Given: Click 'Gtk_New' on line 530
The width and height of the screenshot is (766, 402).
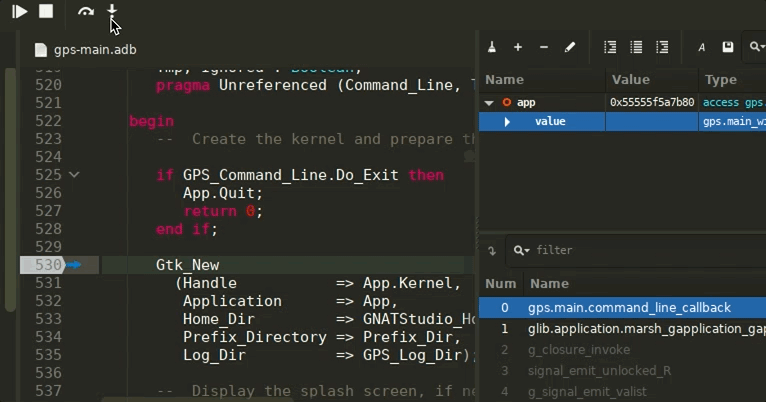Looking at the screenshot, I should [x=188, y=265].
